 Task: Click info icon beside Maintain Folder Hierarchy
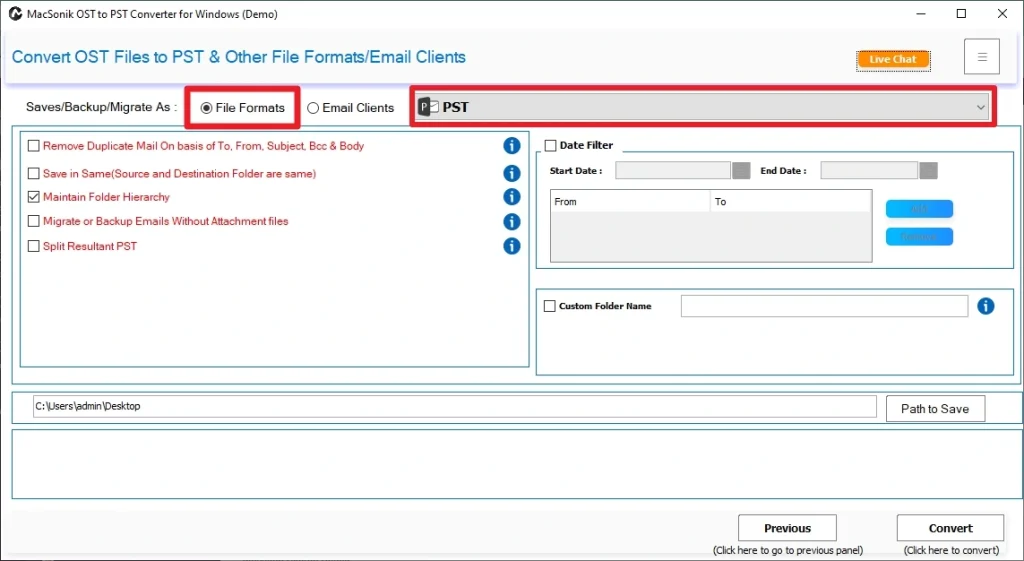click(512, 197)
